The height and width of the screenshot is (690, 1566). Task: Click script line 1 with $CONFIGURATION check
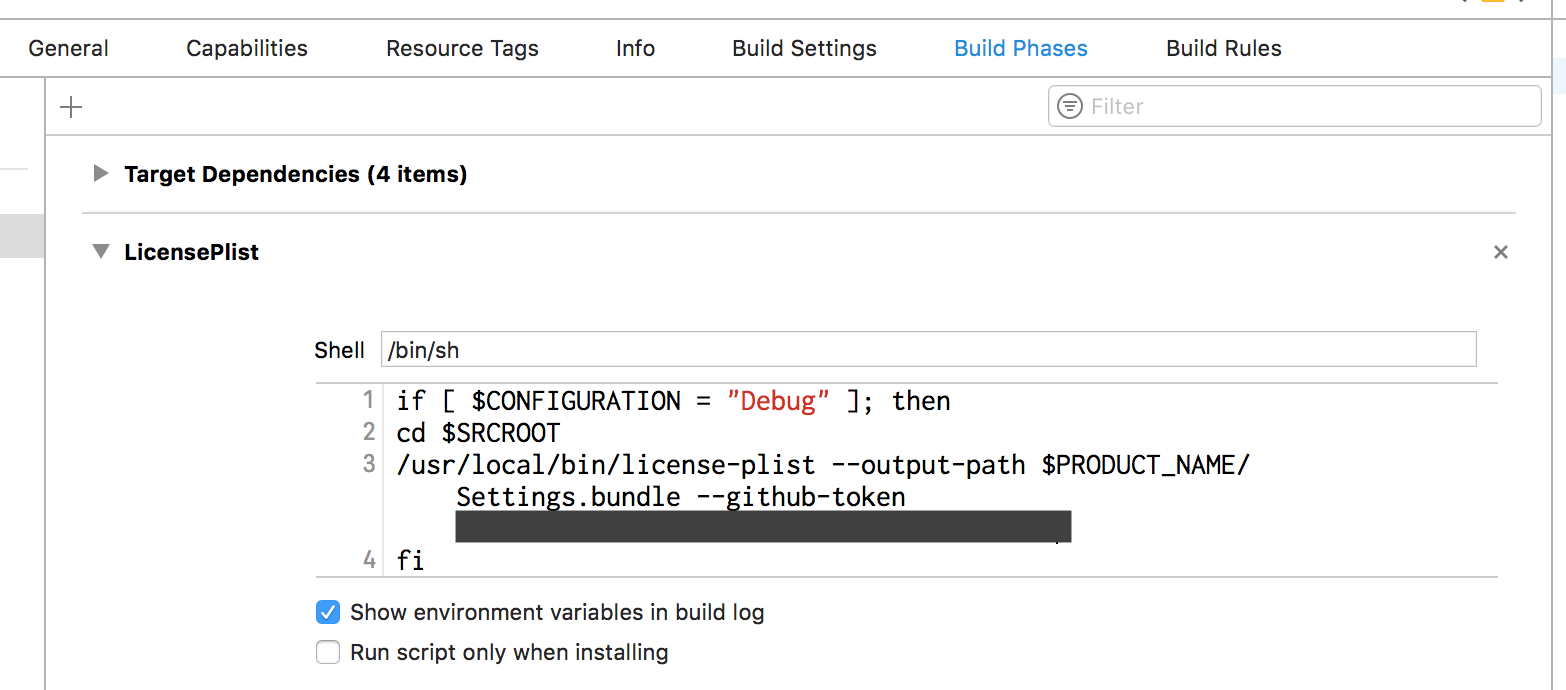tap(673, 401)
